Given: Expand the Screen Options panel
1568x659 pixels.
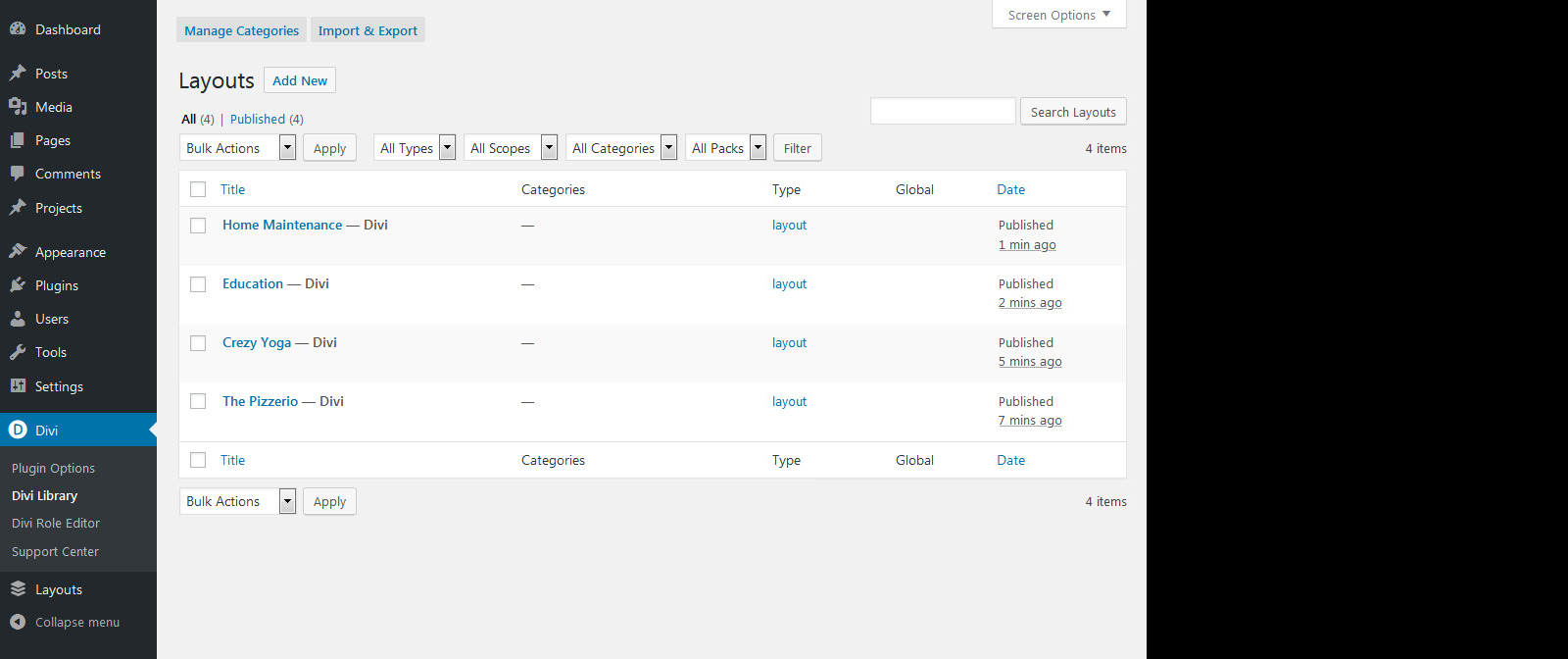Looking at the screenshot, I should (1059, 15).
